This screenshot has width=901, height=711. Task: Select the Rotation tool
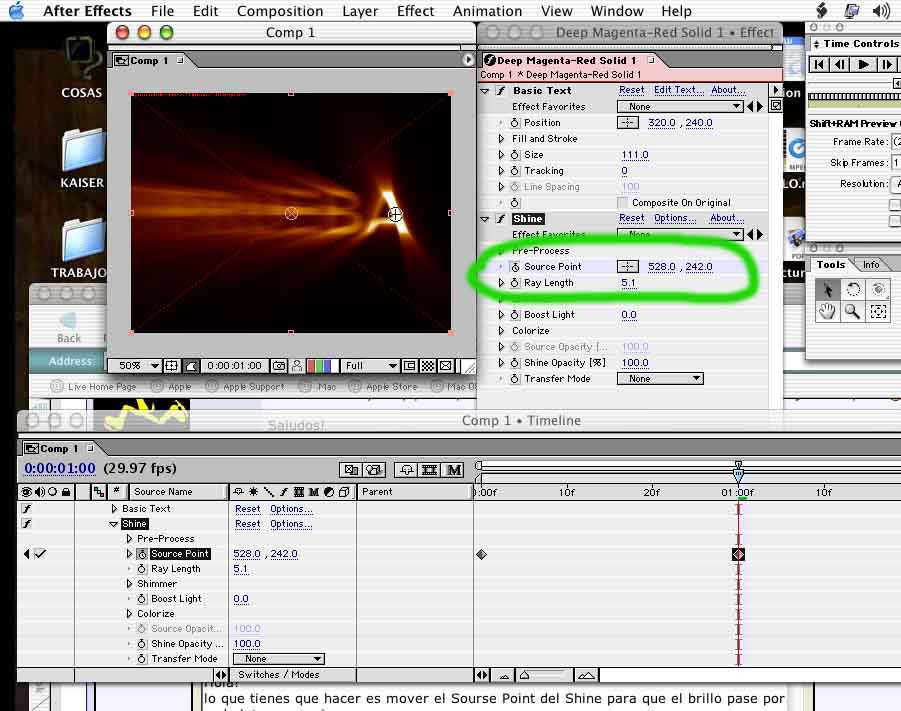853,290
